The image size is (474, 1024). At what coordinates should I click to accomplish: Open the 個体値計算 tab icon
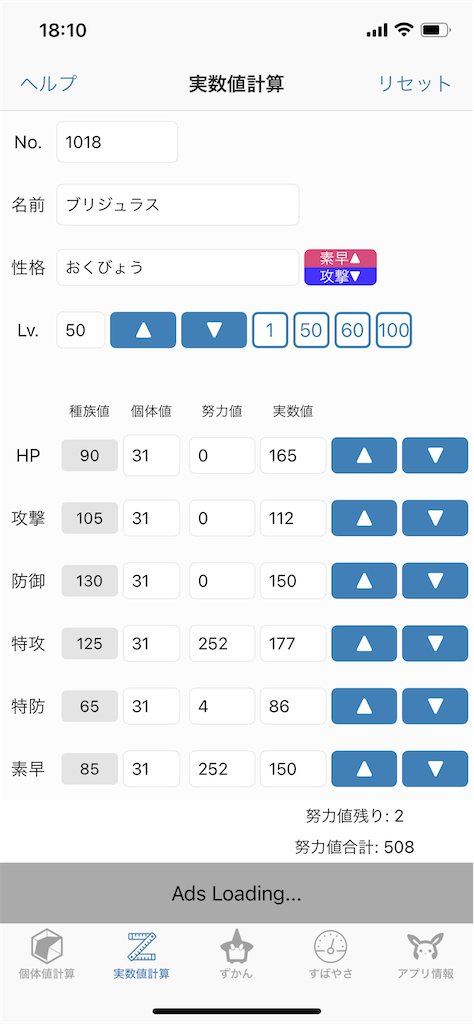pos(46,947)
